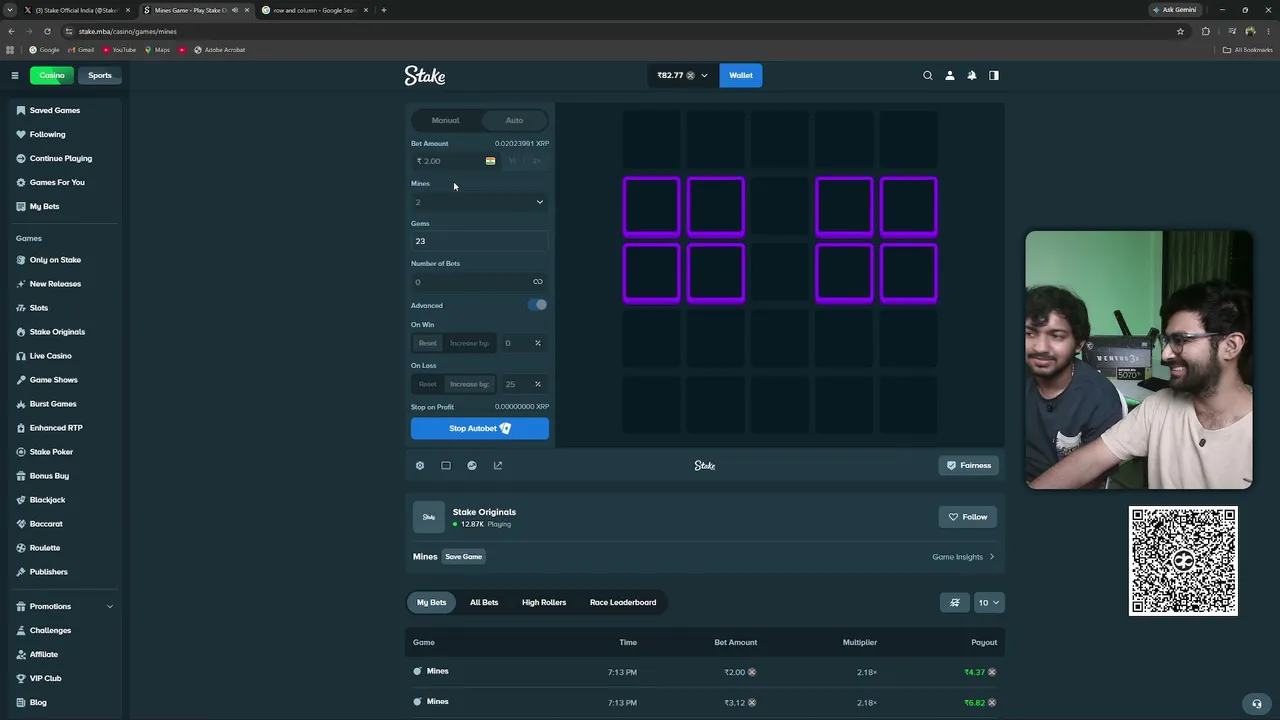Select Increase by for On Win
The image size is (1280, 720).
[469, 343]
